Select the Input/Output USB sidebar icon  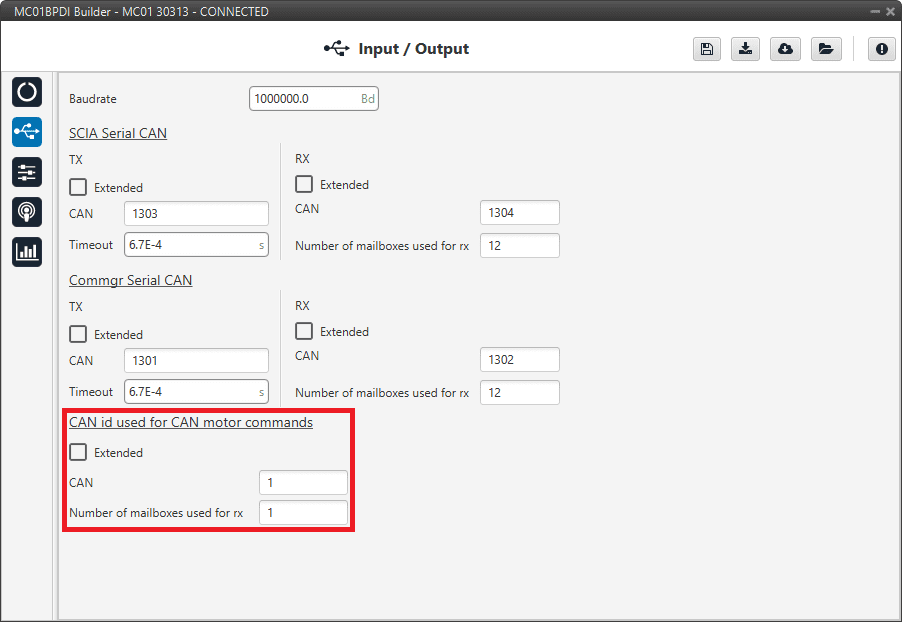(x=26, y=132)
